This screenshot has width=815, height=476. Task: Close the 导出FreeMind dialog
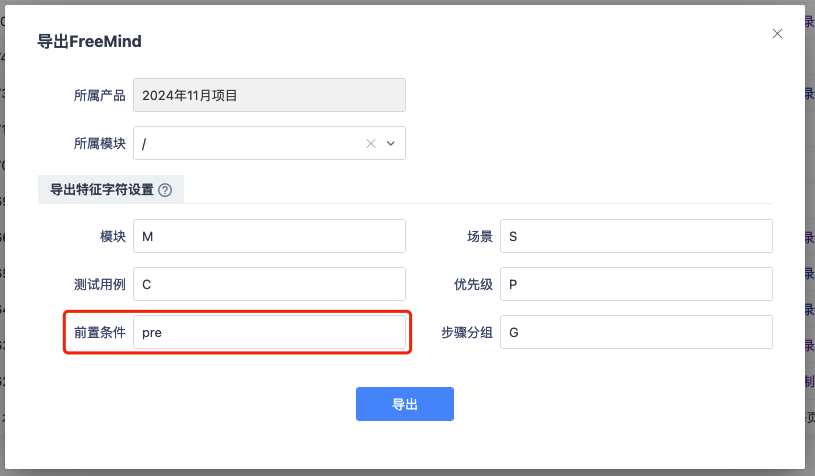pyautogui.click(x=777, y=34)
